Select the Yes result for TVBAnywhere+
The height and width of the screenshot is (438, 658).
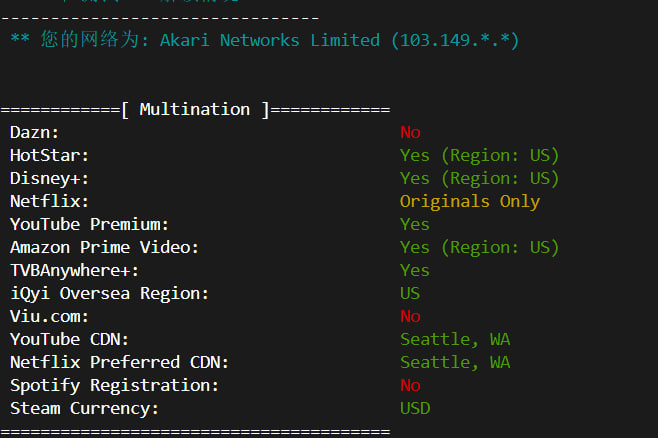(415, 270)
